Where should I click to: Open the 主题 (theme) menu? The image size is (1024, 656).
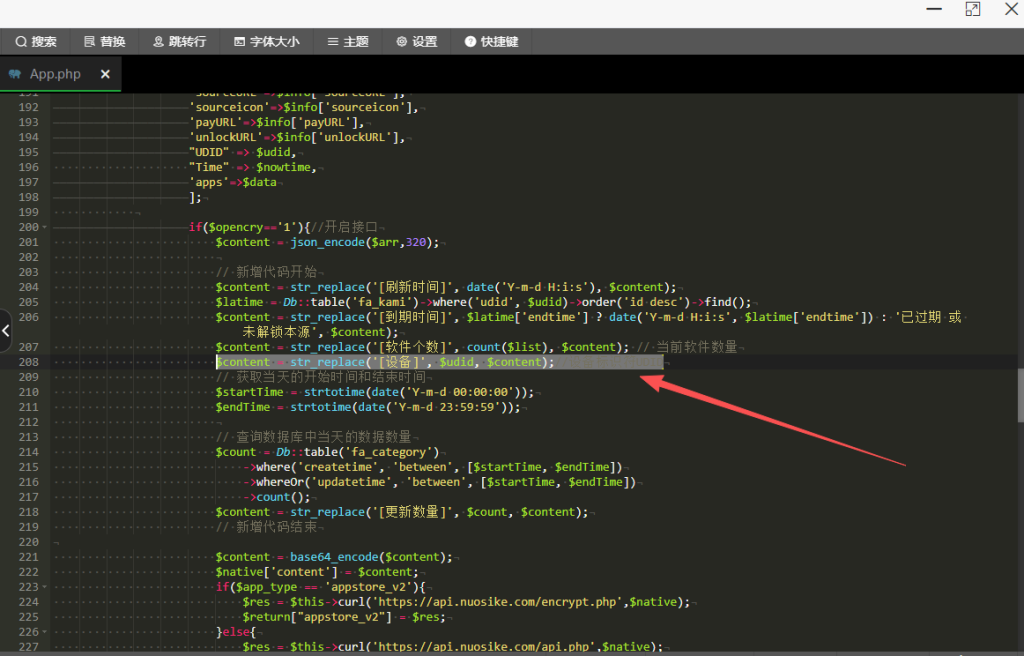coord(348,42)
